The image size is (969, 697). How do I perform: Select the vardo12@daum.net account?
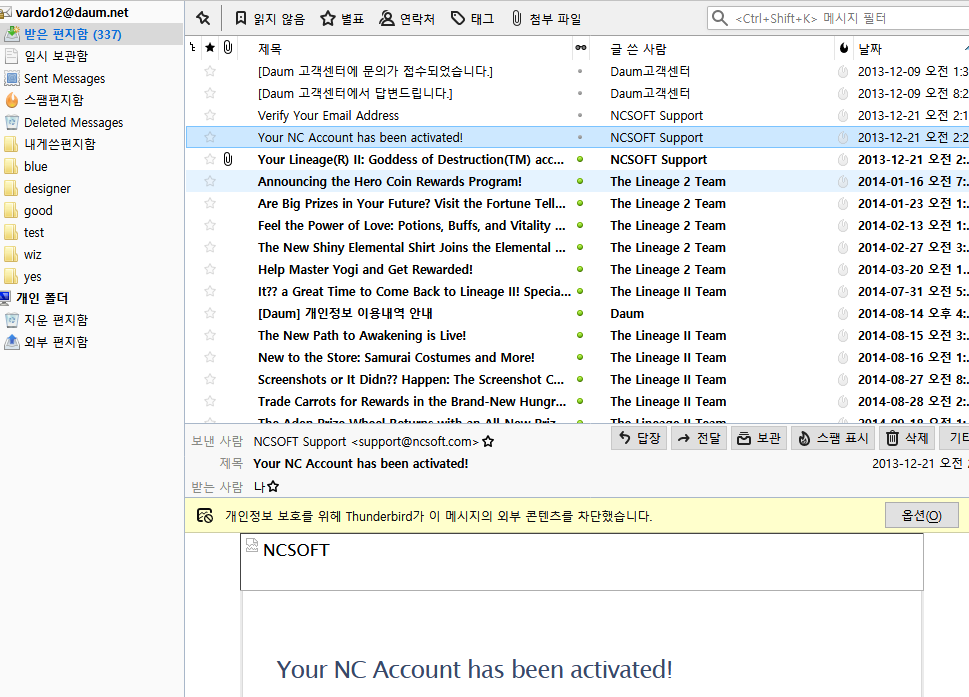71,12
